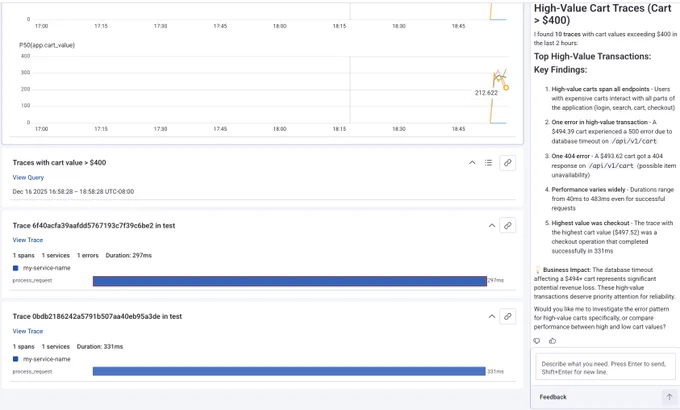Screen dimensions: 680x410
Task: Click the 'Key Findings:' heading
Action: pos(560,70)
